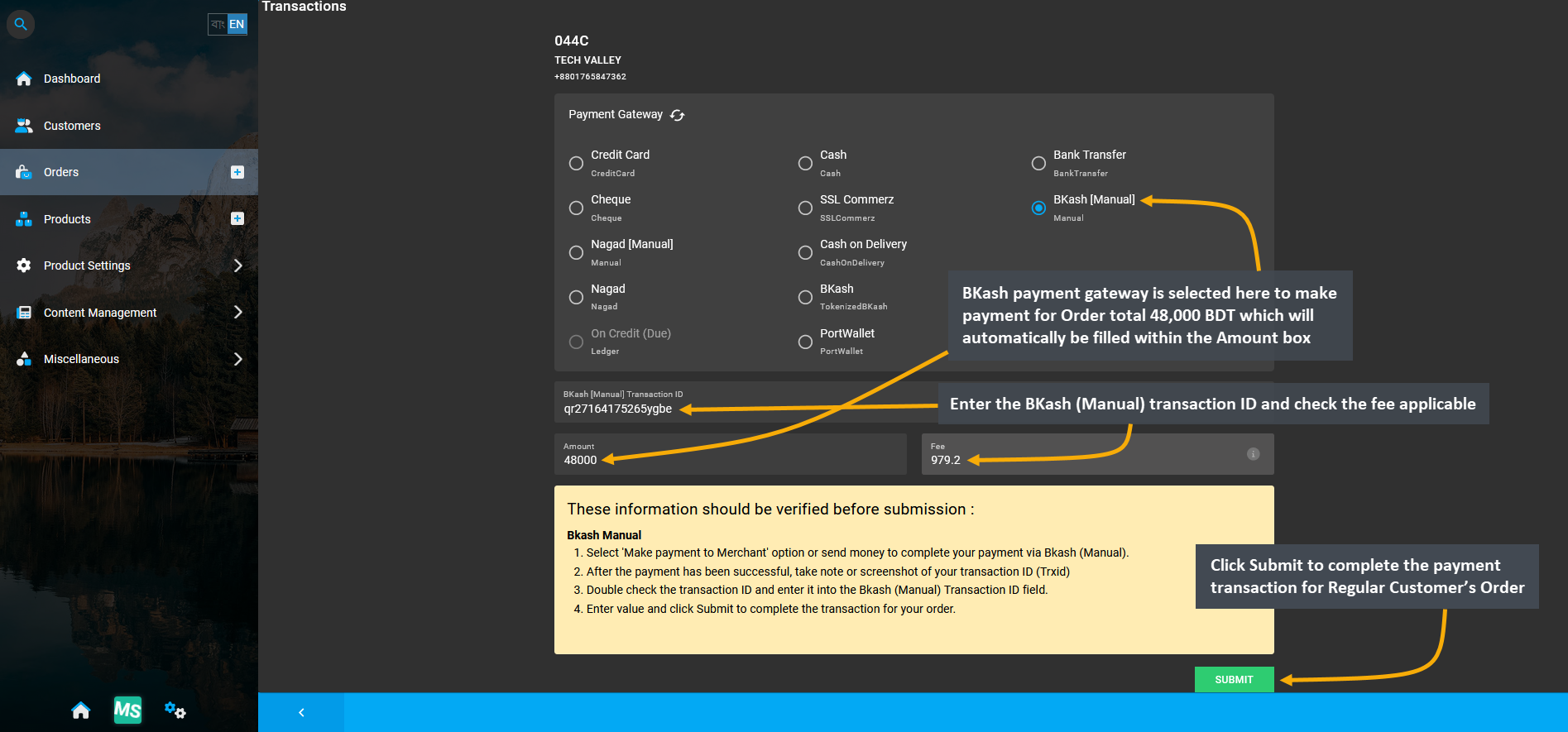Click the bottom home icon

tap(80, 710)
